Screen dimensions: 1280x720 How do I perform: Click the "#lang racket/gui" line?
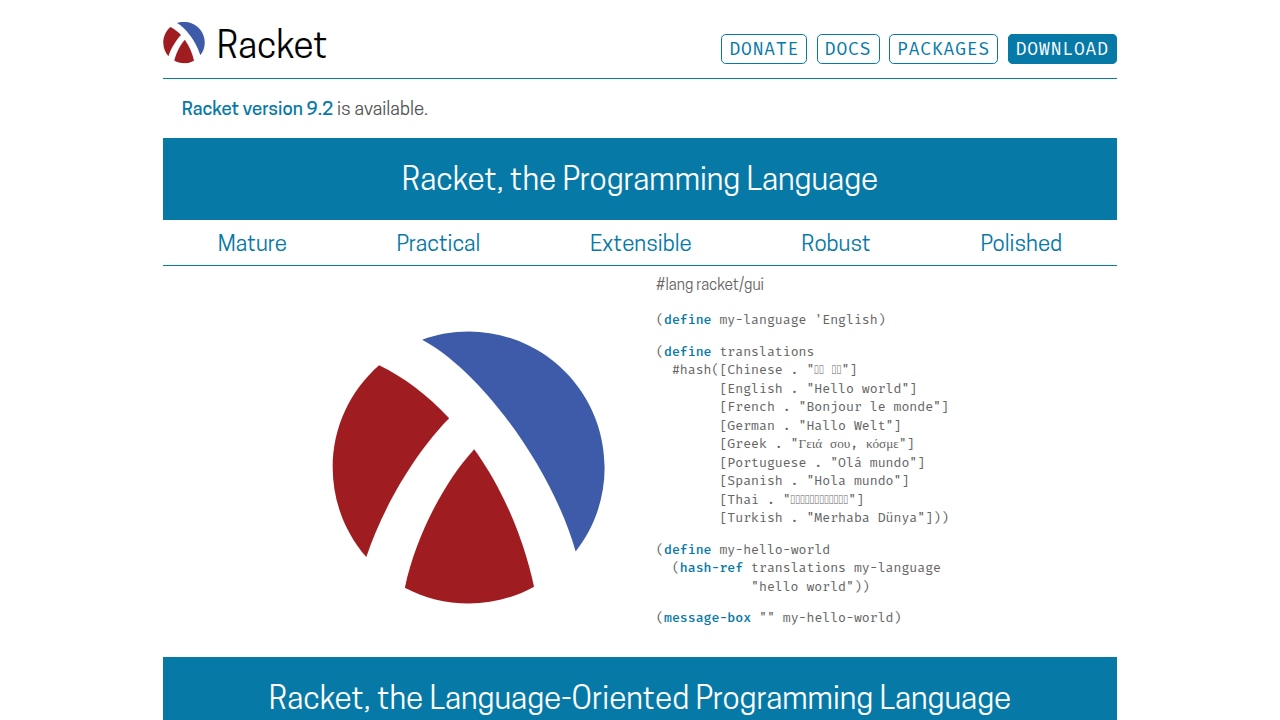(710, 285)
